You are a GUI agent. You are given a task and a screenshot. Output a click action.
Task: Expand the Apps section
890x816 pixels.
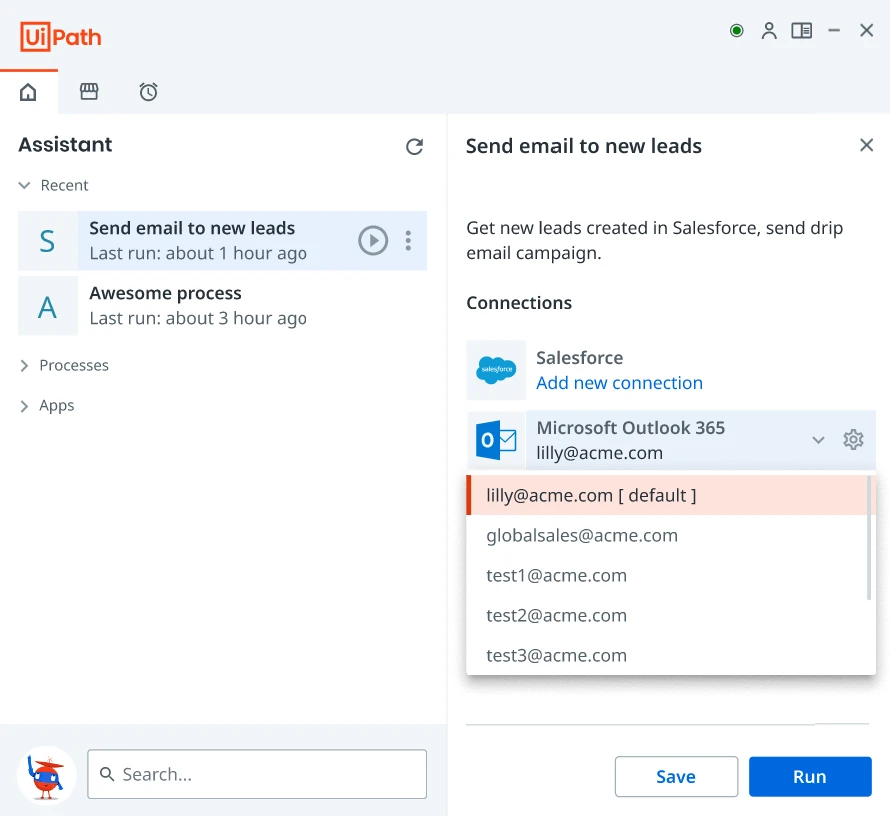[24, 406]
